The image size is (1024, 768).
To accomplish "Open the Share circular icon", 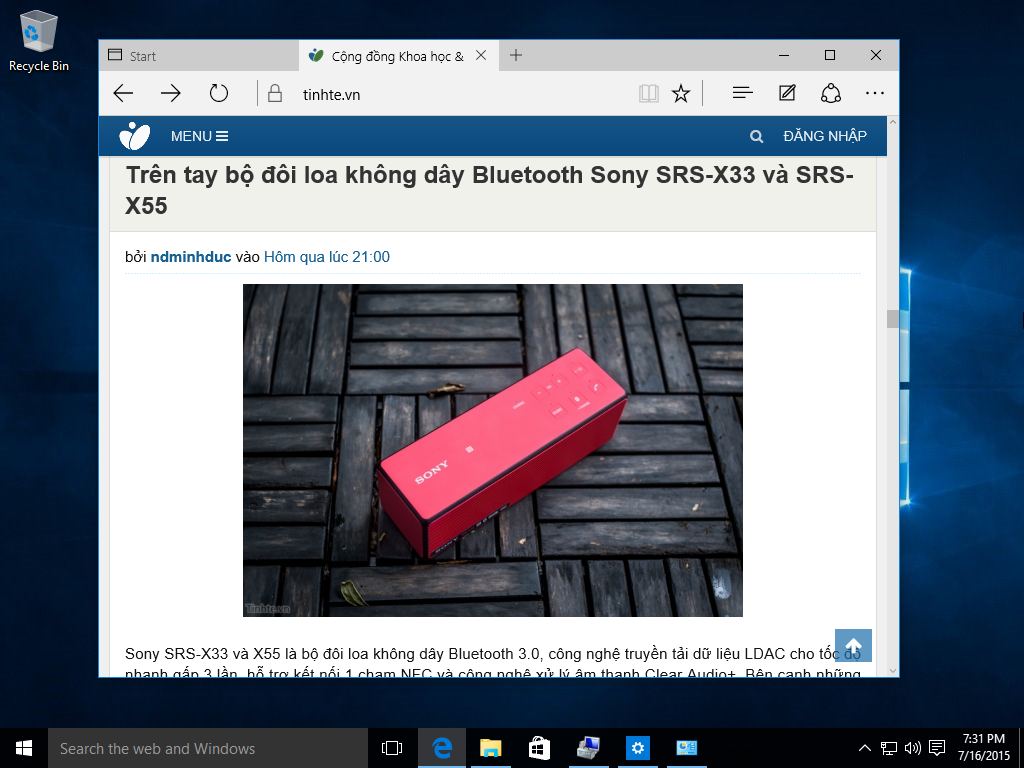I will pyautogui.click(x=831, y=93).
